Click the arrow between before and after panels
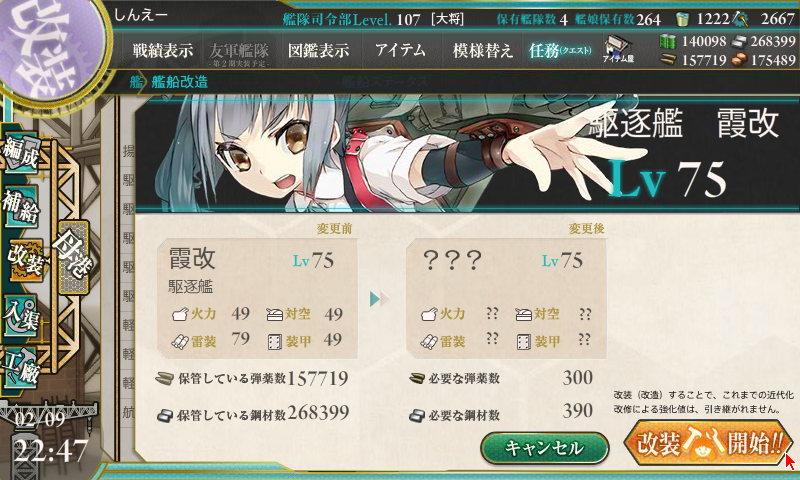This screenshot has width=800, height=480. point(380,299)
